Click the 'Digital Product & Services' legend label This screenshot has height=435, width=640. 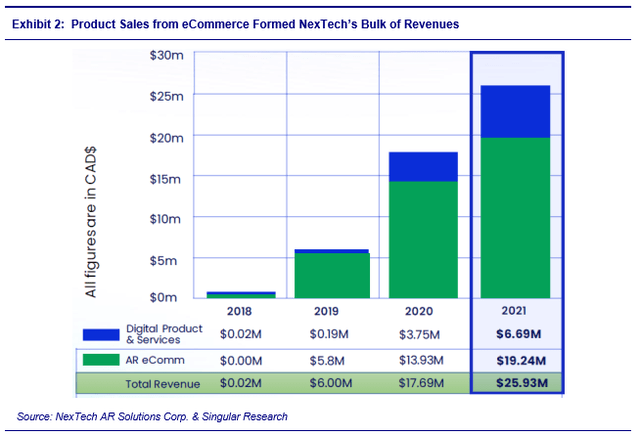[164, 334]
